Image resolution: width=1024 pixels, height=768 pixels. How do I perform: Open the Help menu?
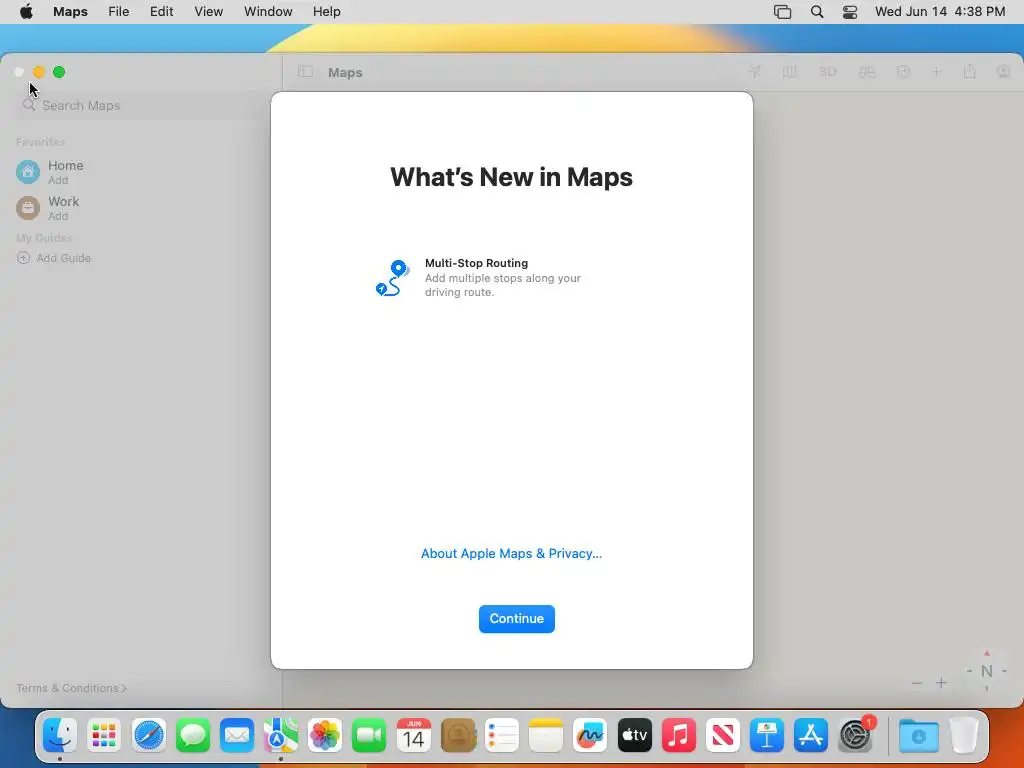click(x=327, y=12)
